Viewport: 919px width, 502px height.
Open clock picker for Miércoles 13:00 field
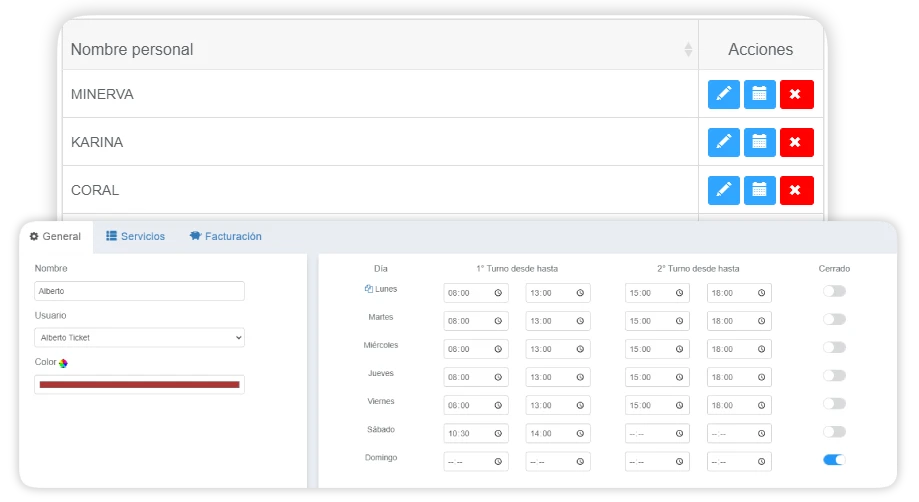(580, 349)
